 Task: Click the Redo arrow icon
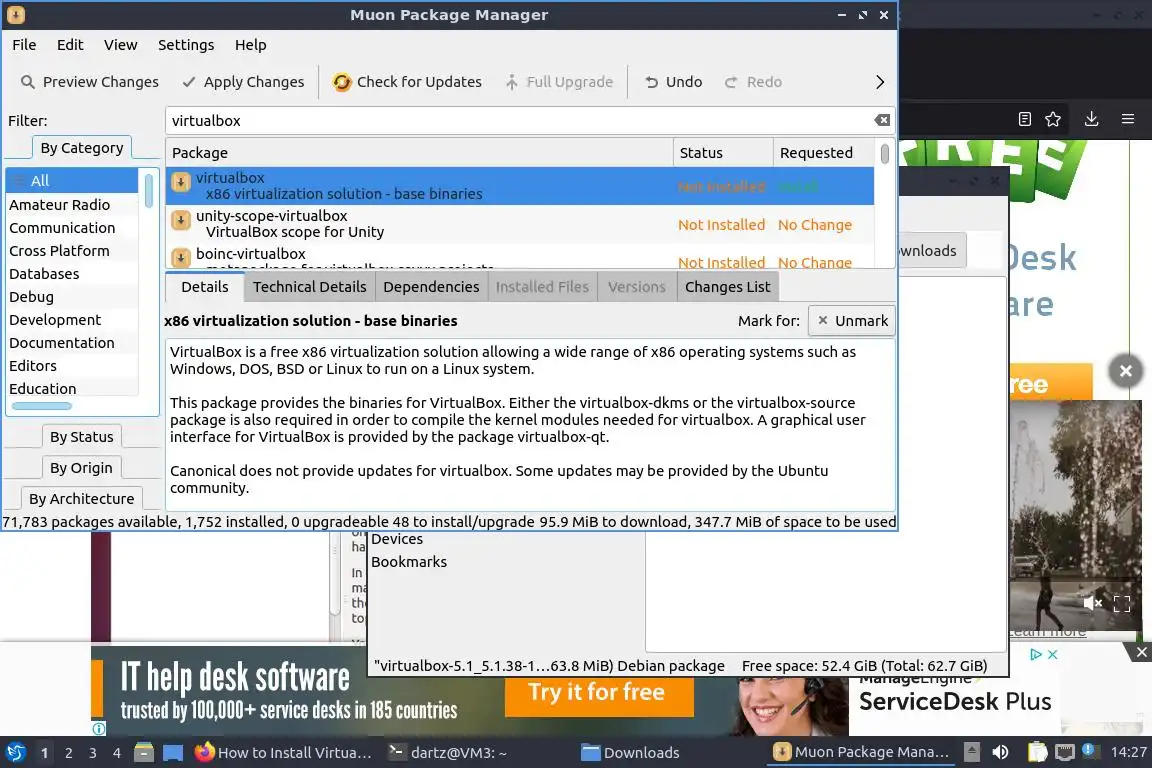[731, 82]
